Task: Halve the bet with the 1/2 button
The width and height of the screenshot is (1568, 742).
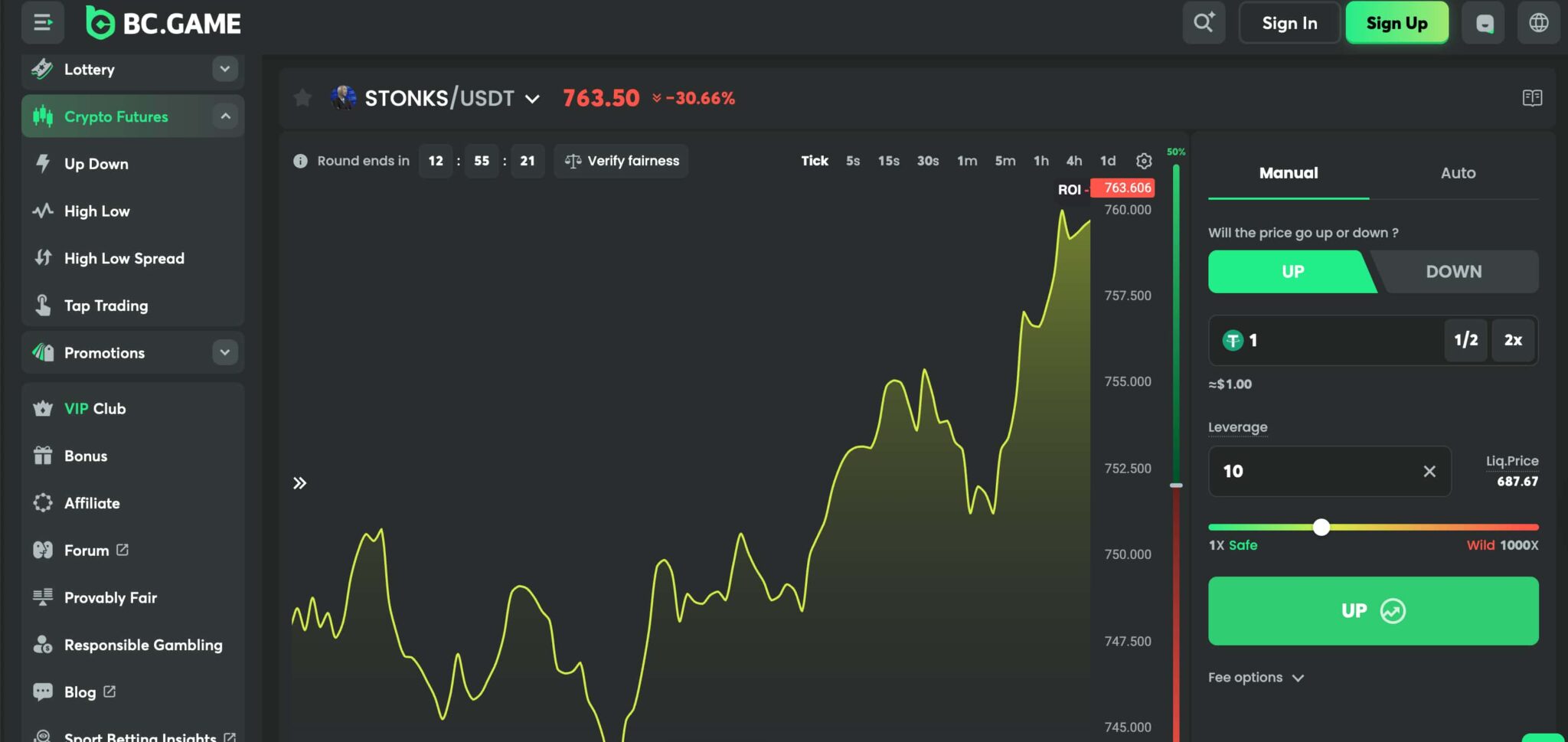Action: coord(1466,340)
